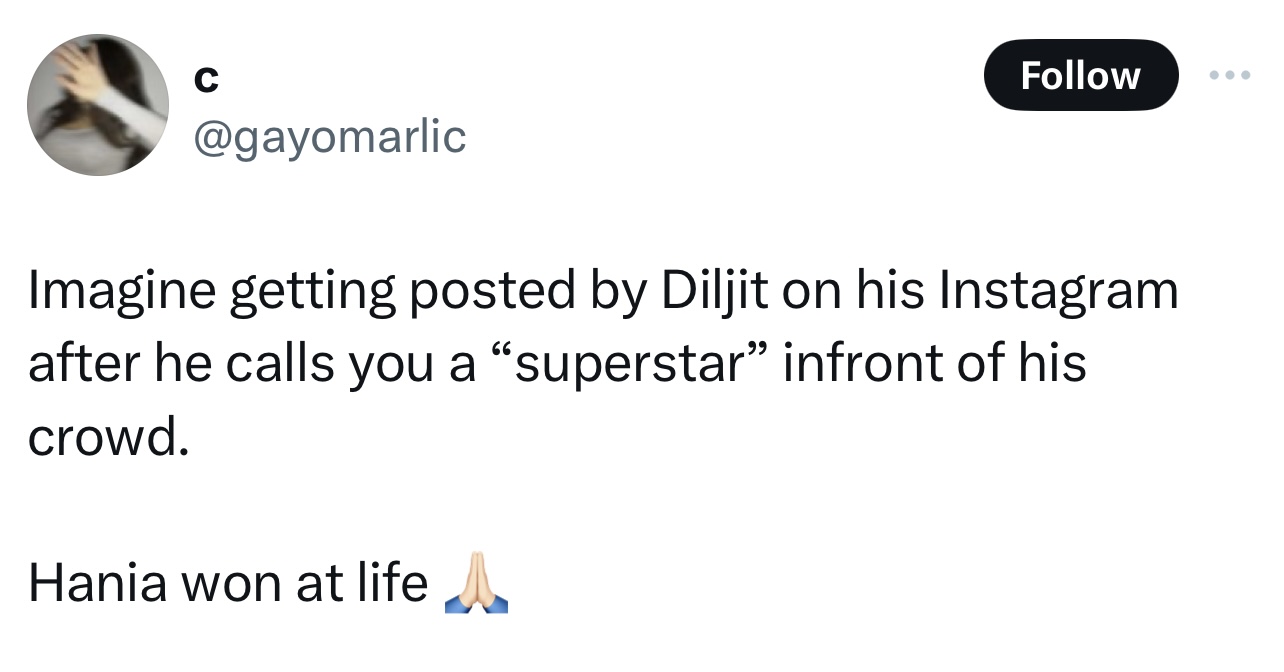
Task: Click the word "life" before the emoji
Action: click(391, 583)
